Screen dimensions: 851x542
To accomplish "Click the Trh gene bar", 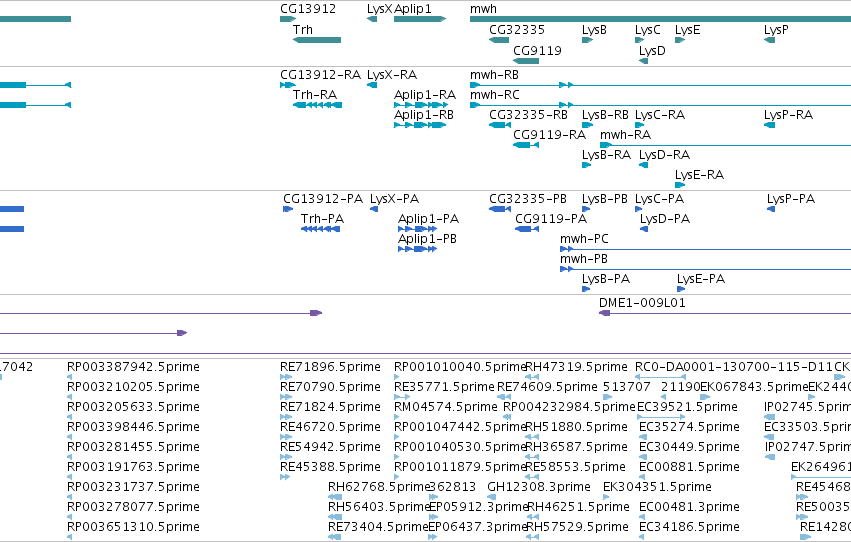I will (x=317, y=40).
